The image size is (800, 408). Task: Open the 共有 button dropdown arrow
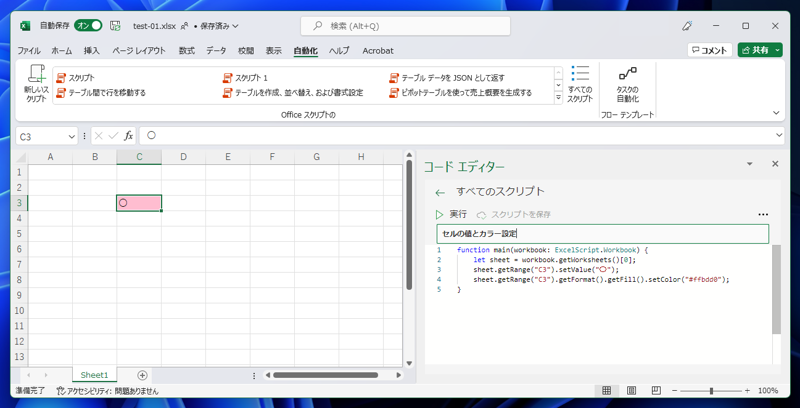click(777, 50)
